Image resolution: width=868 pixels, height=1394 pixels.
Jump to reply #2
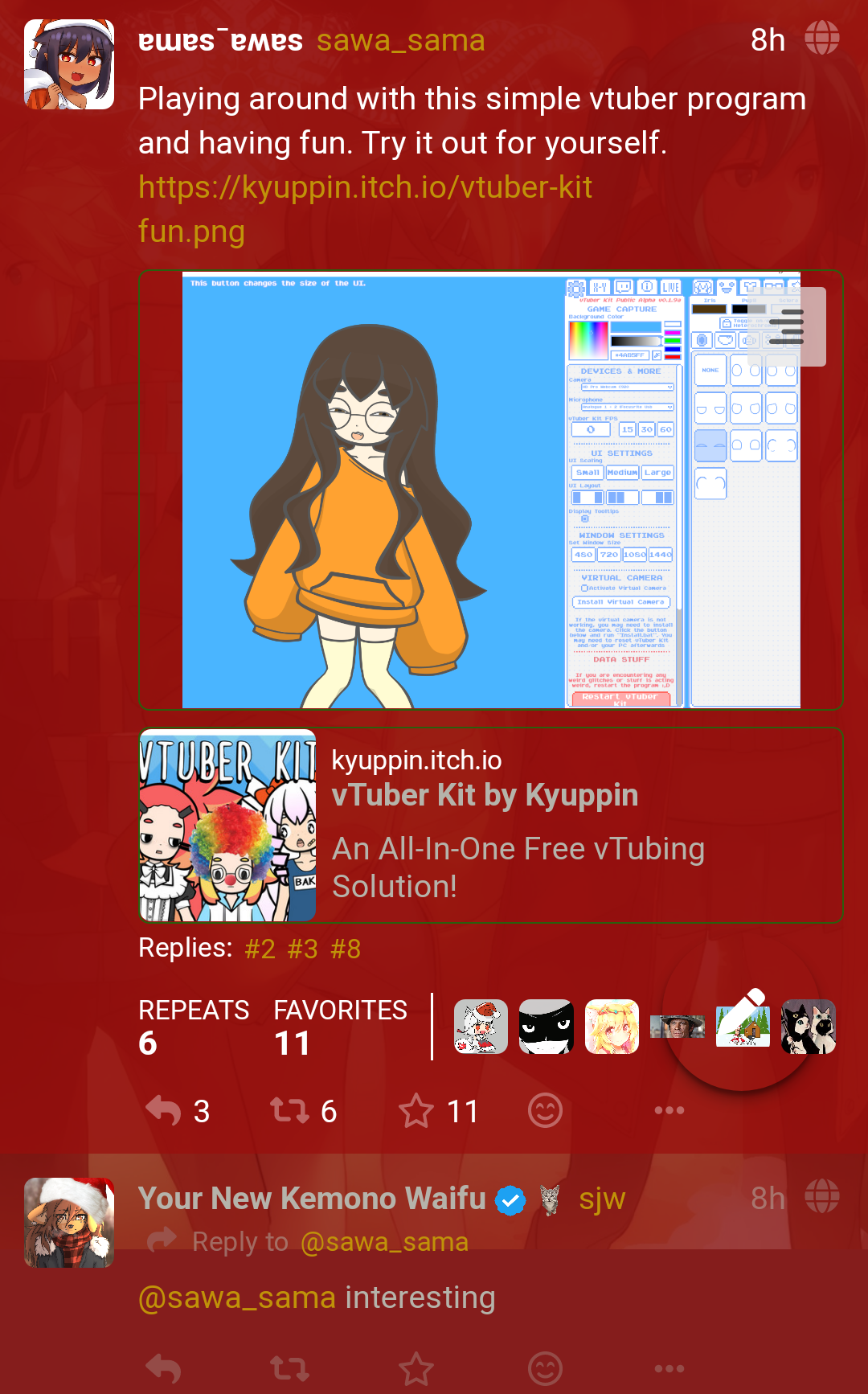coord(260,949)
